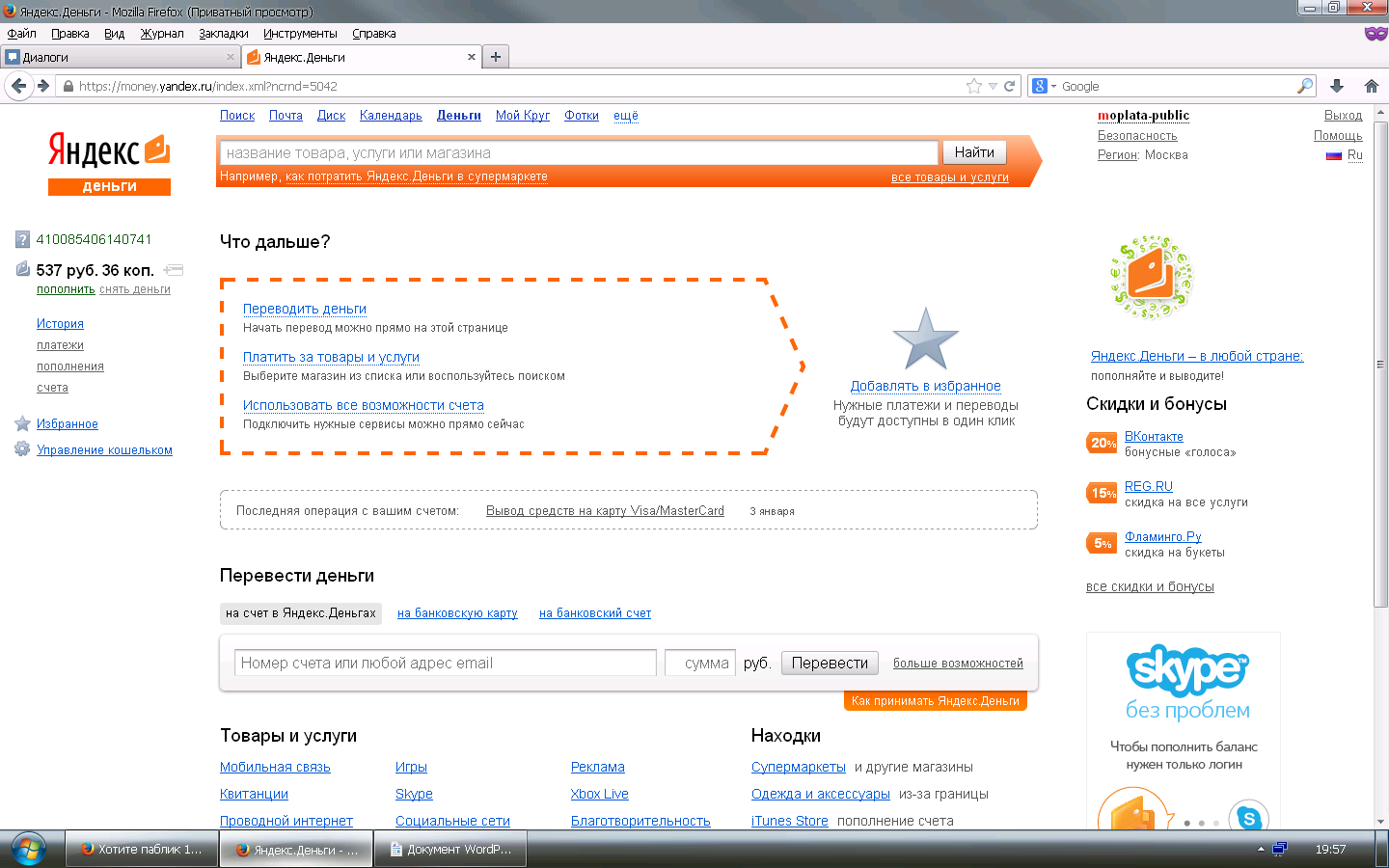This screenshot has width=1389, height=868.
Task: Open the Хотите паблик Firefox taskbar item
Action: pos(141,850)
